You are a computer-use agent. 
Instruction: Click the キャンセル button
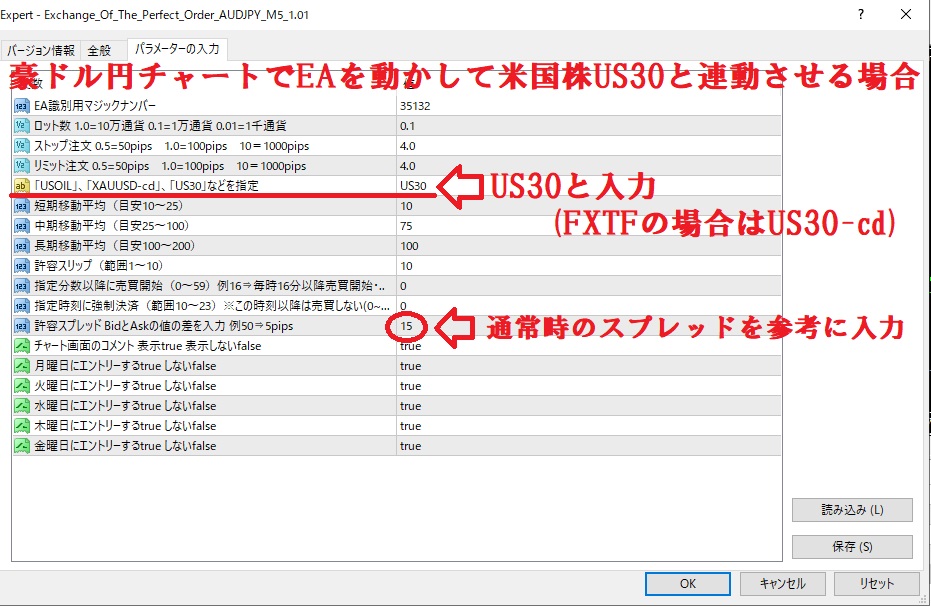click(783, 584)
